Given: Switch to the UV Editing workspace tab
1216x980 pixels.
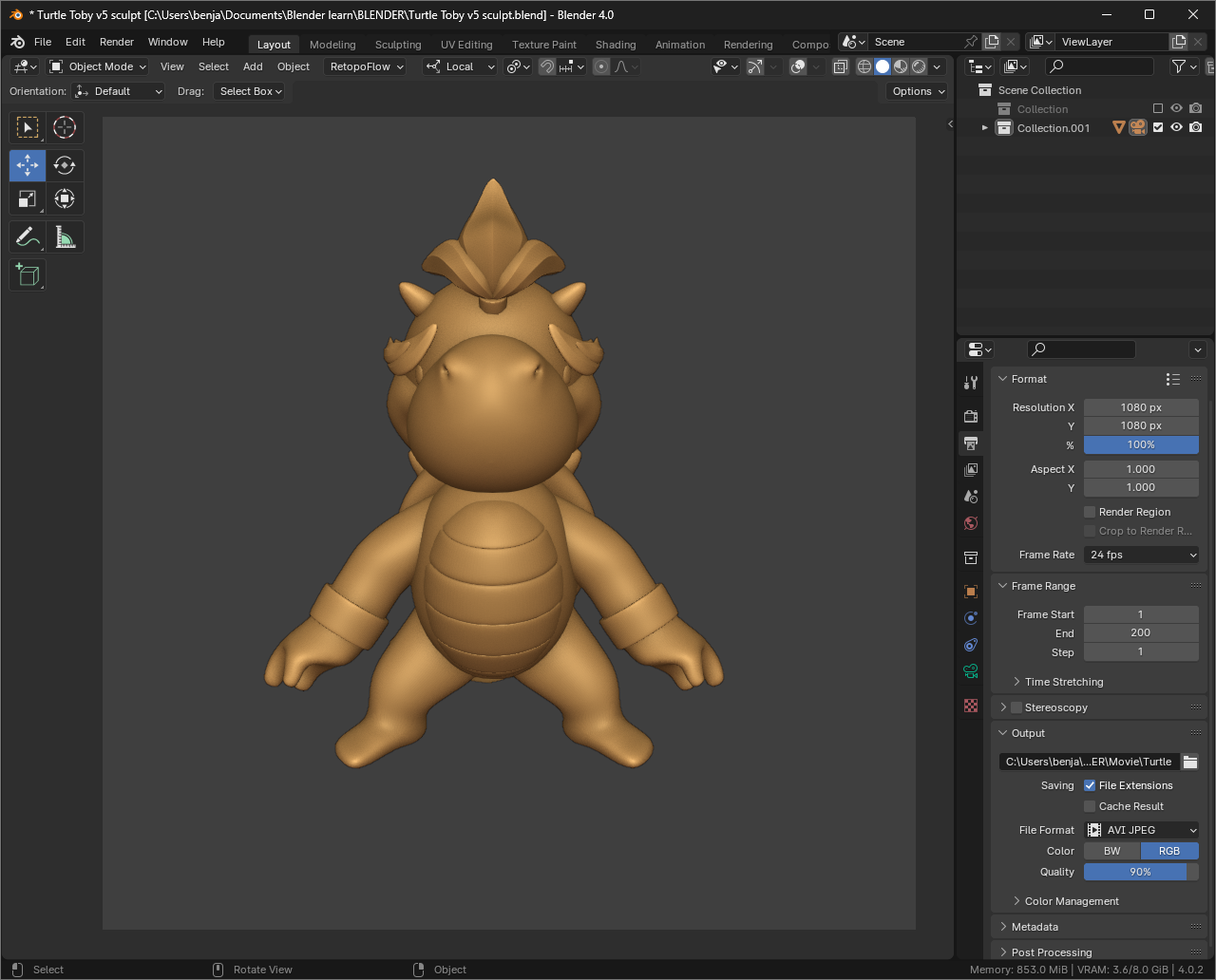Looking at the screenshot, I should tap(466, 45).
